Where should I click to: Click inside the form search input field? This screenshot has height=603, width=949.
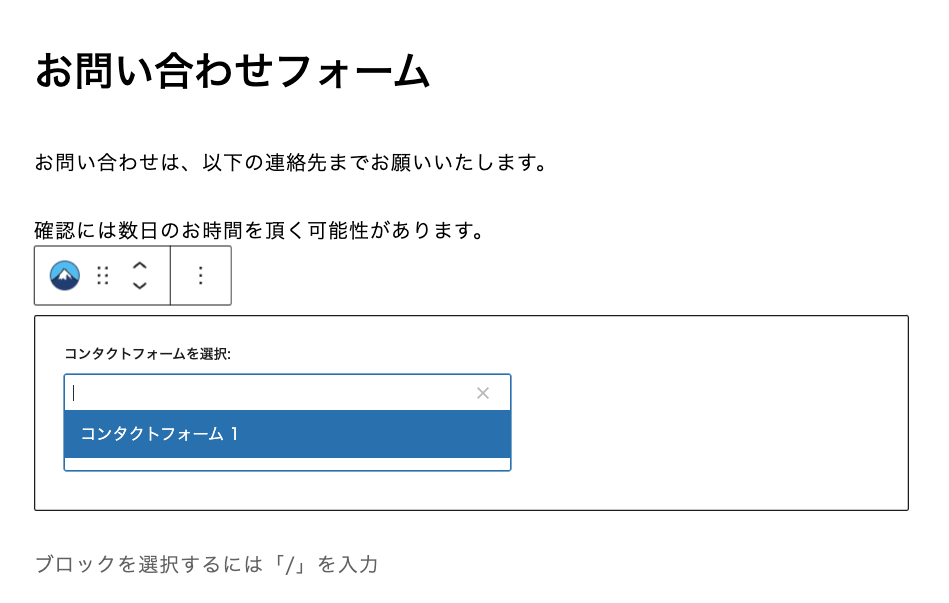[250, 392]
